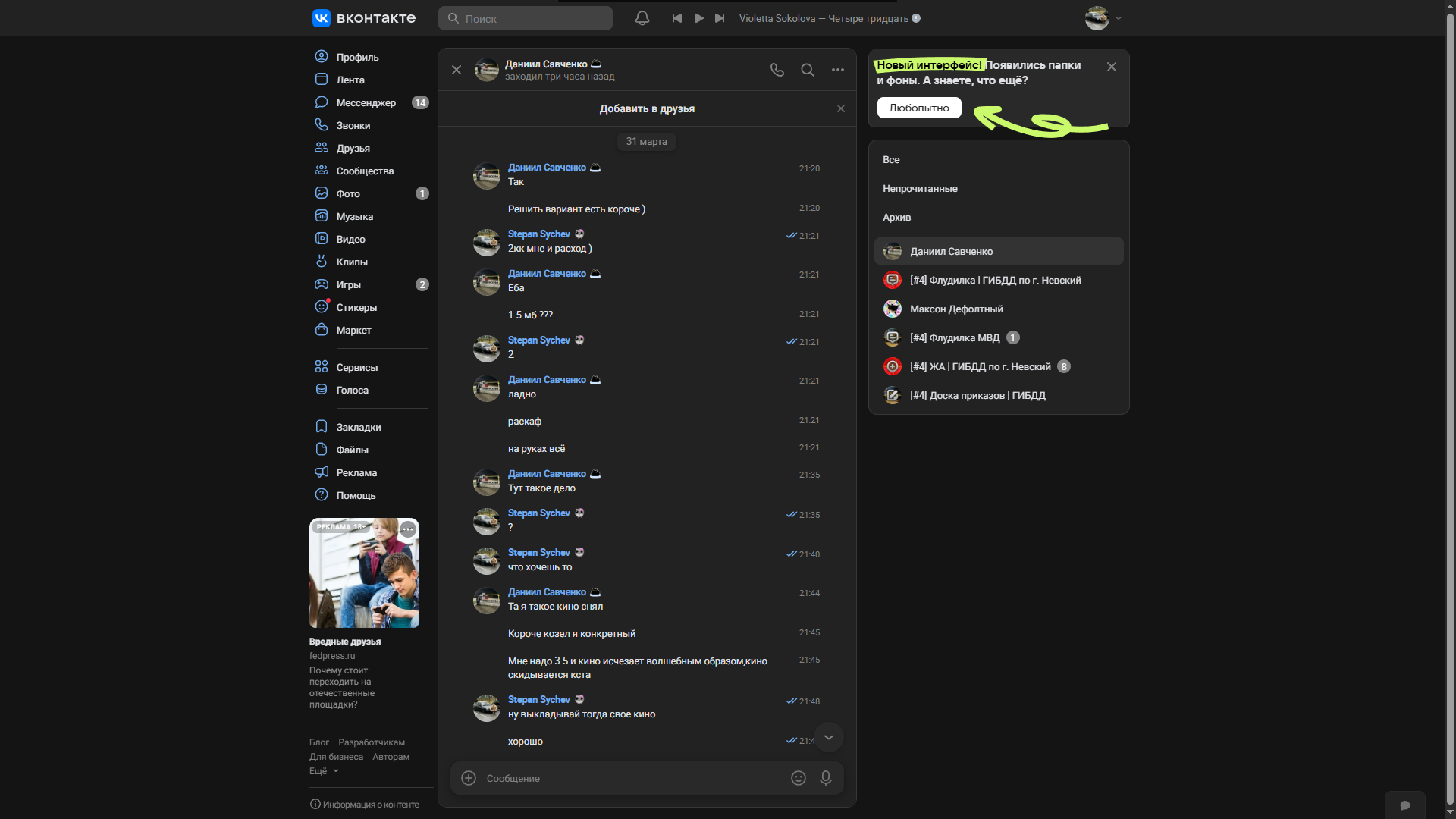1456x819 pixels.
Task: Open the emoji picker in message field
Action: coord(798,778)
